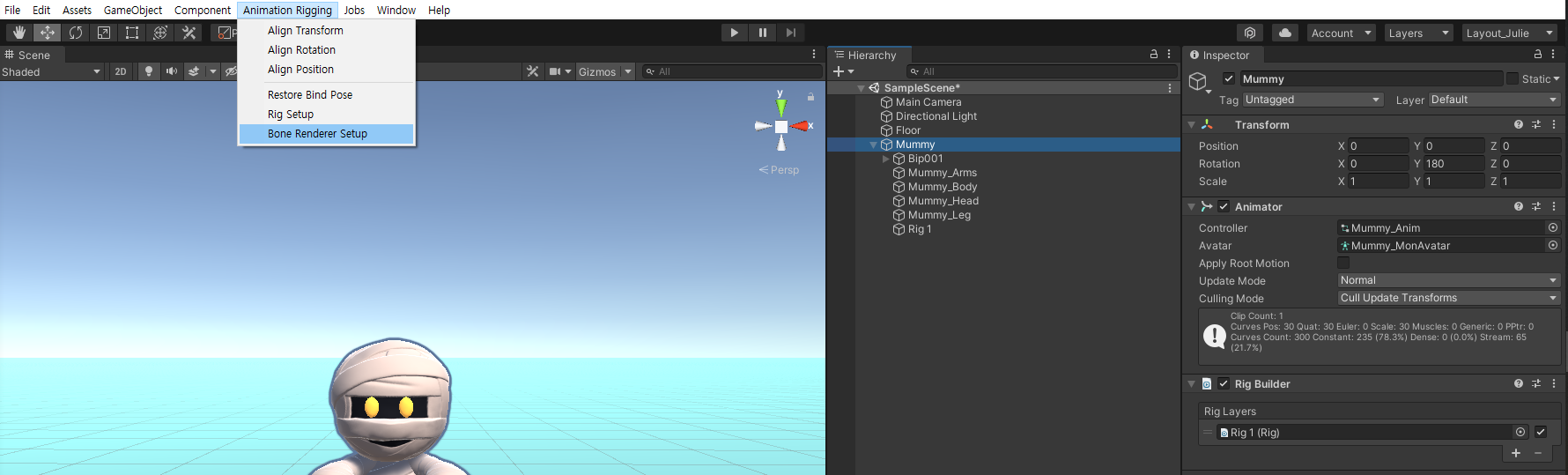Select the Rect tool
Viewport: 1568px width, 475px height.
[132, 33]
